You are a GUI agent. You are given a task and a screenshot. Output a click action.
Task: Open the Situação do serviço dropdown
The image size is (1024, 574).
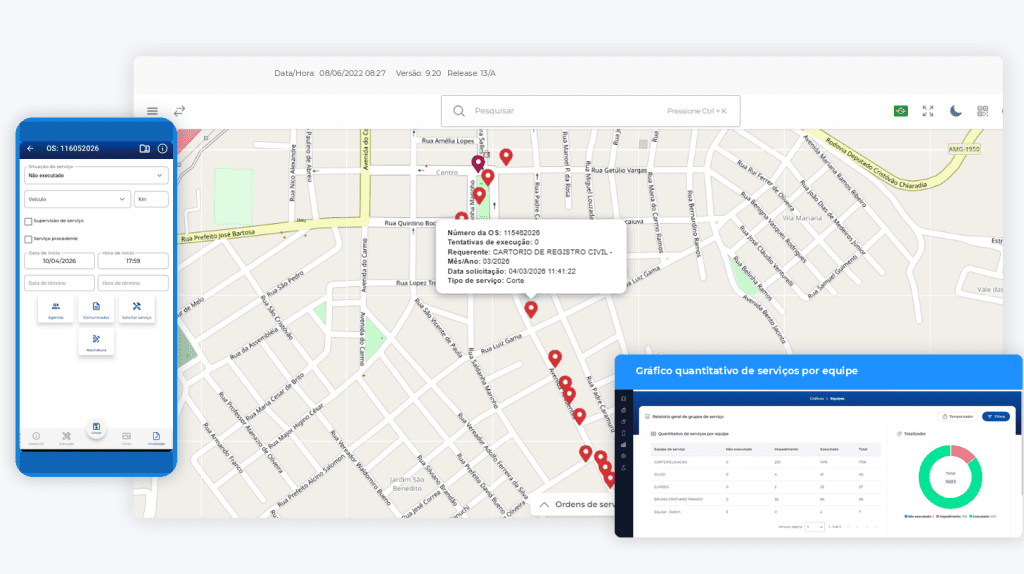click(x=96, y=175)
